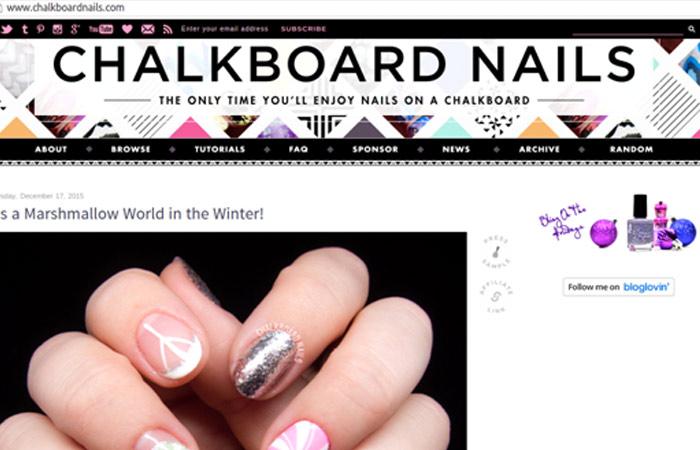
Task: Open the ABOUT menu item
Action: [x=51, y=149]
